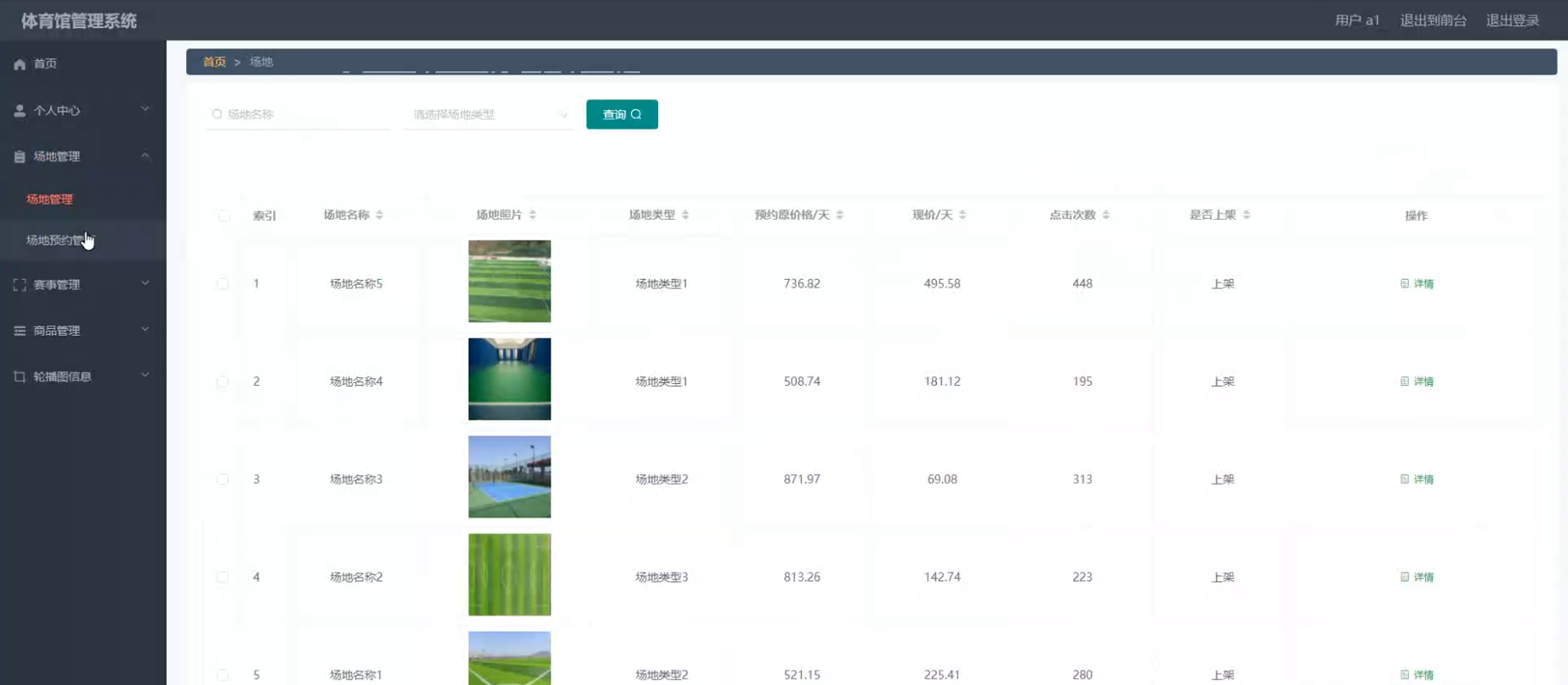
Task: Open the 请选择场地类型 dropdown
Action: 489,114
